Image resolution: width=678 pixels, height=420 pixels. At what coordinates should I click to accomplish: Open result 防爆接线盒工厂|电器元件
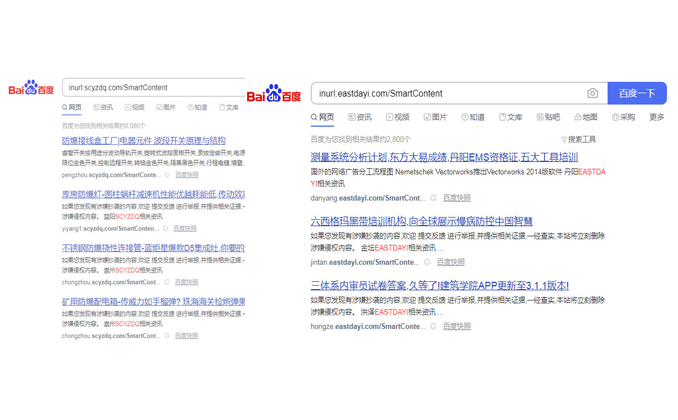pyautogui.click(x=144, y=141)
